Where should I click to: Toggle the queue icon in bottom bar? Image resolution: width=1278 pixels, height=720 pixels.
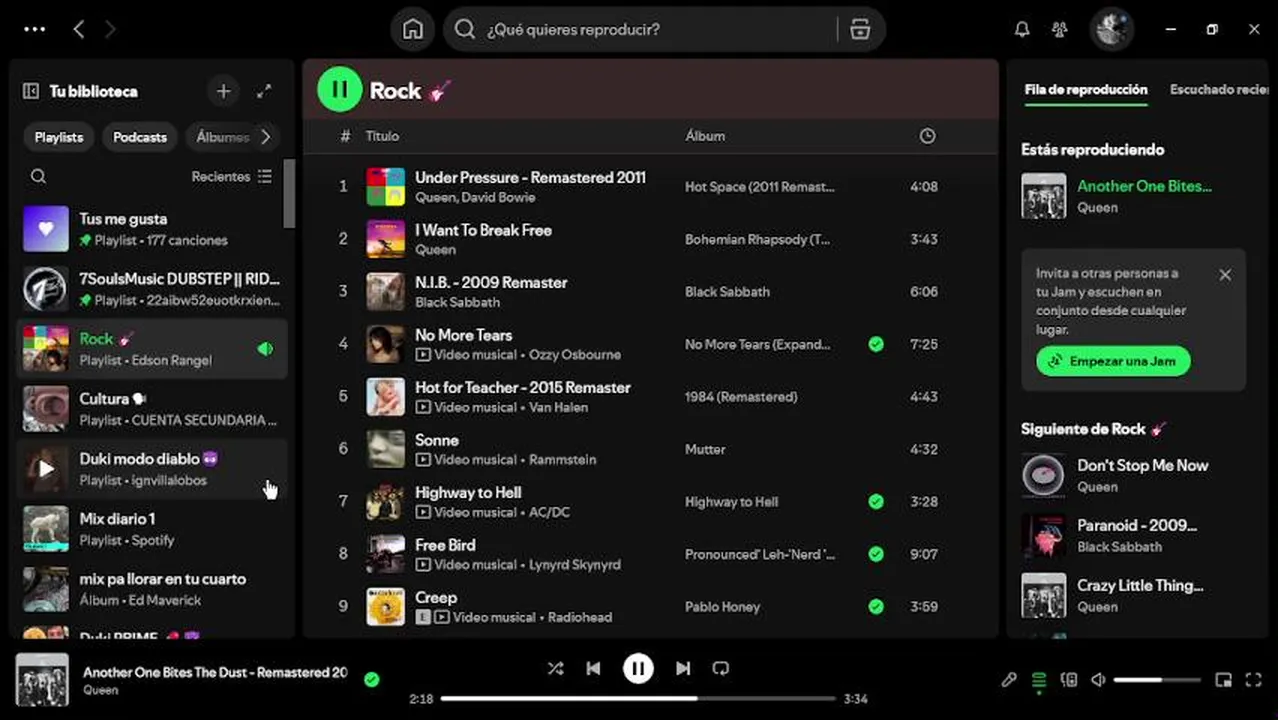[x=1039, y=680]
